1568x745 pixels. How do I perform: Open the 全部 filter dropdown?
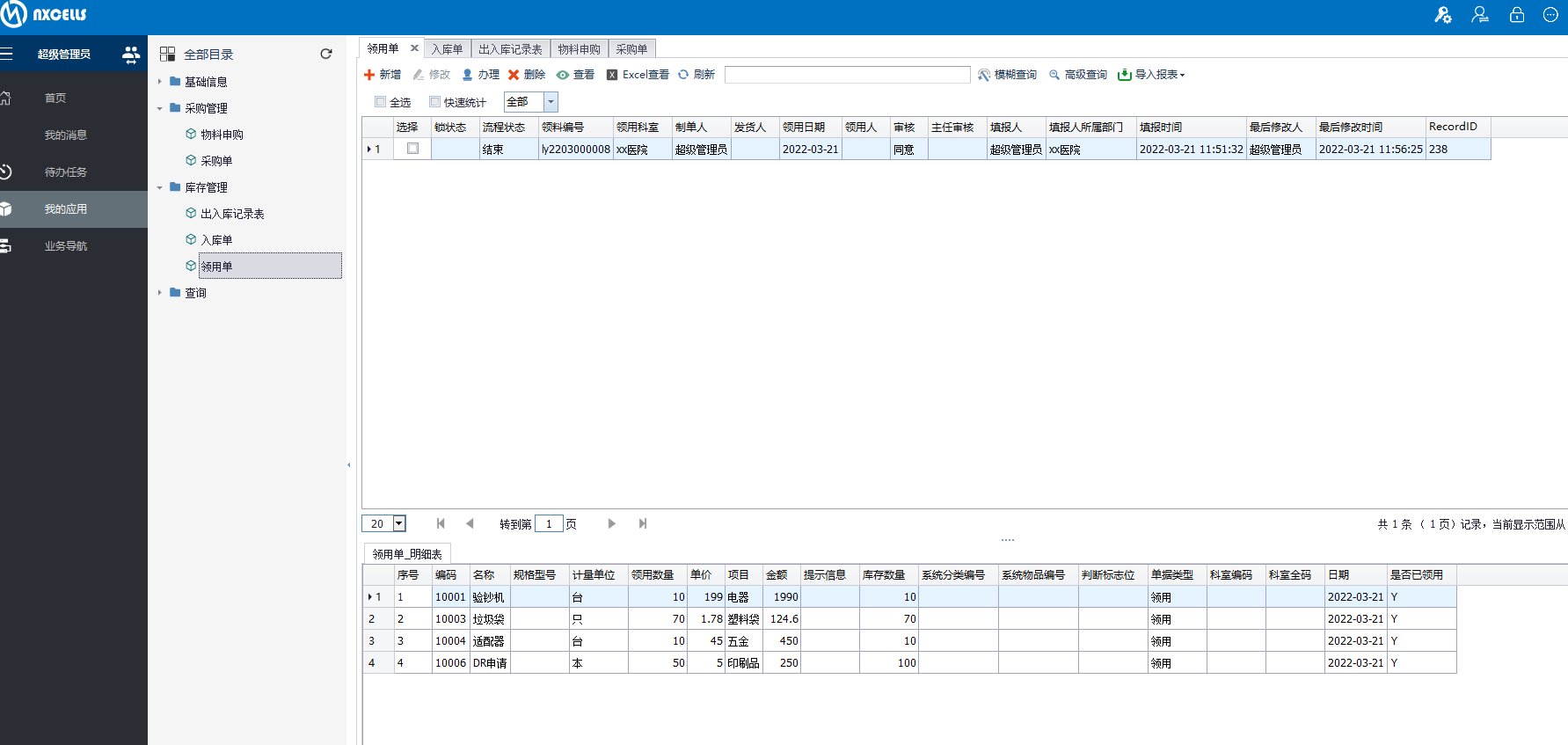click(x=551, y=102)
